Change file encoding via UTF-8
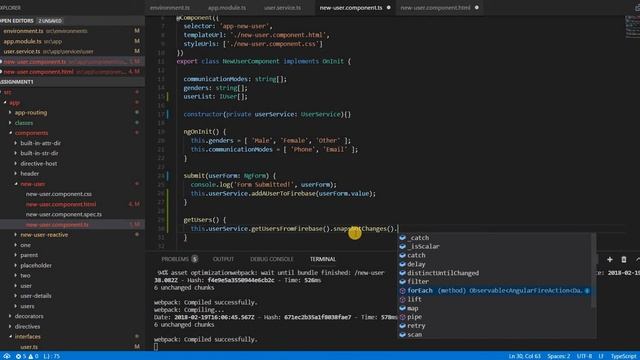Viewport: 640px width, 360px height. click(x=584, y=356)
